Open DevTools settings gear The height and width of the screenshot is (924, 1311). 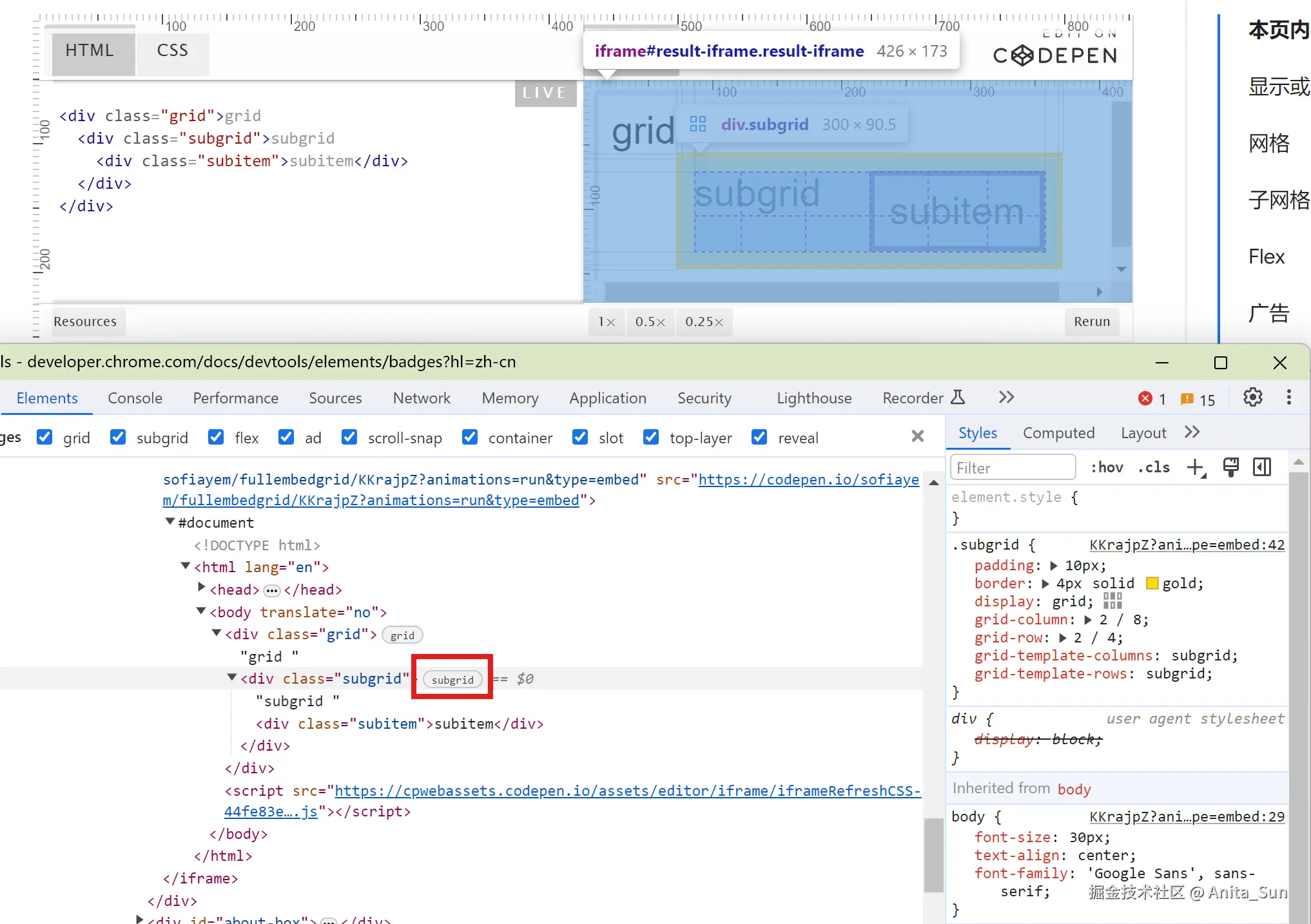coord(1252,398)
